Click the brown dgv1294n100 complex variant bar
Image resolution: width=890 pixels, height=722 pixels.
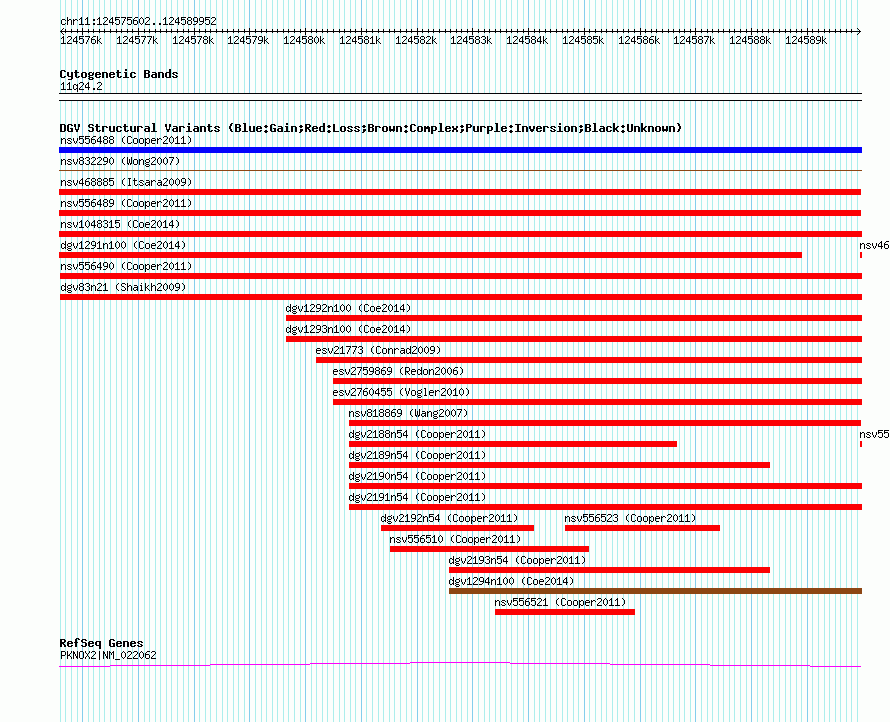click(x=656, y=591)
